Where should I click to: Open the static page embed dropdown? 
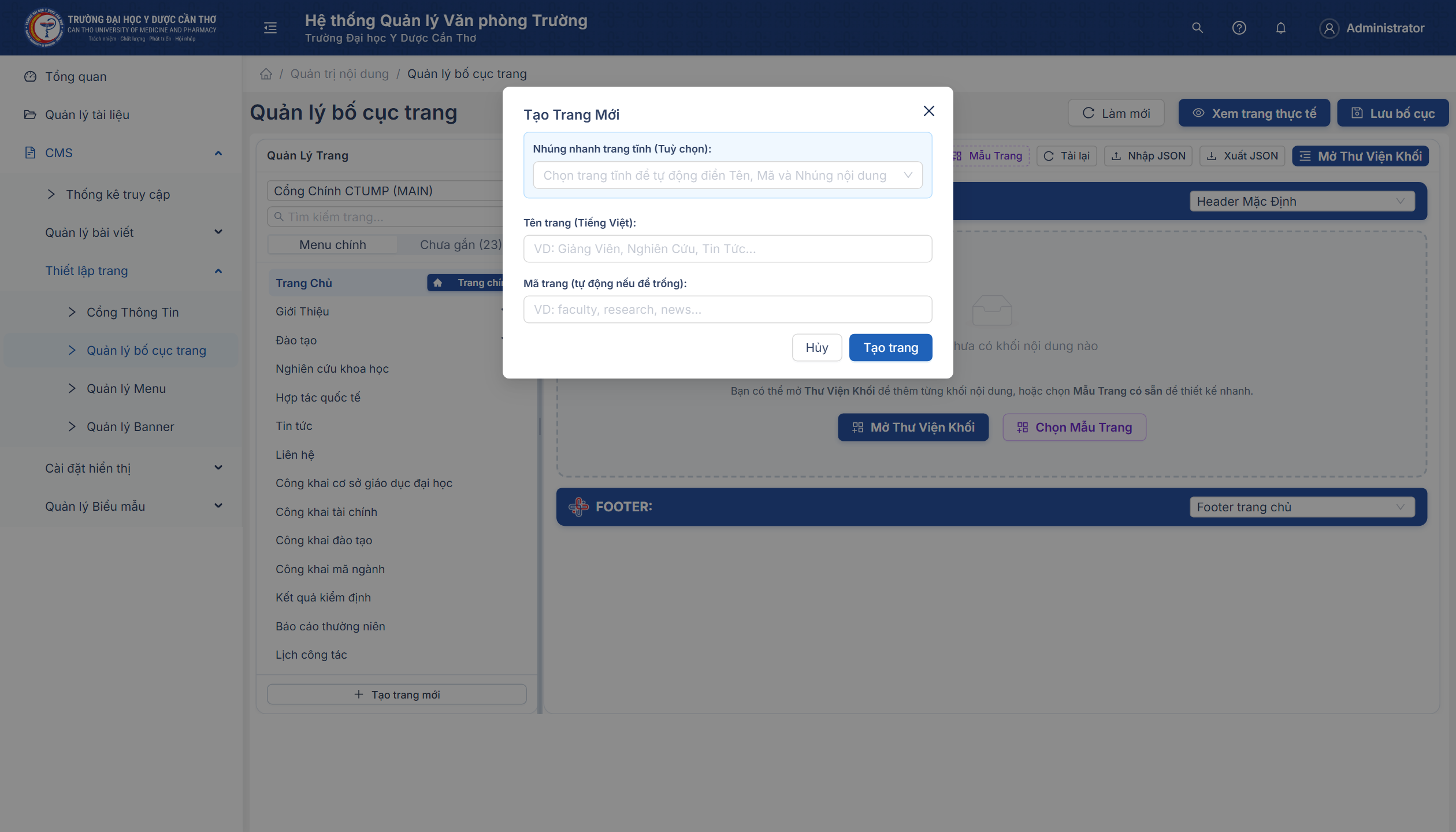point(727,176)
